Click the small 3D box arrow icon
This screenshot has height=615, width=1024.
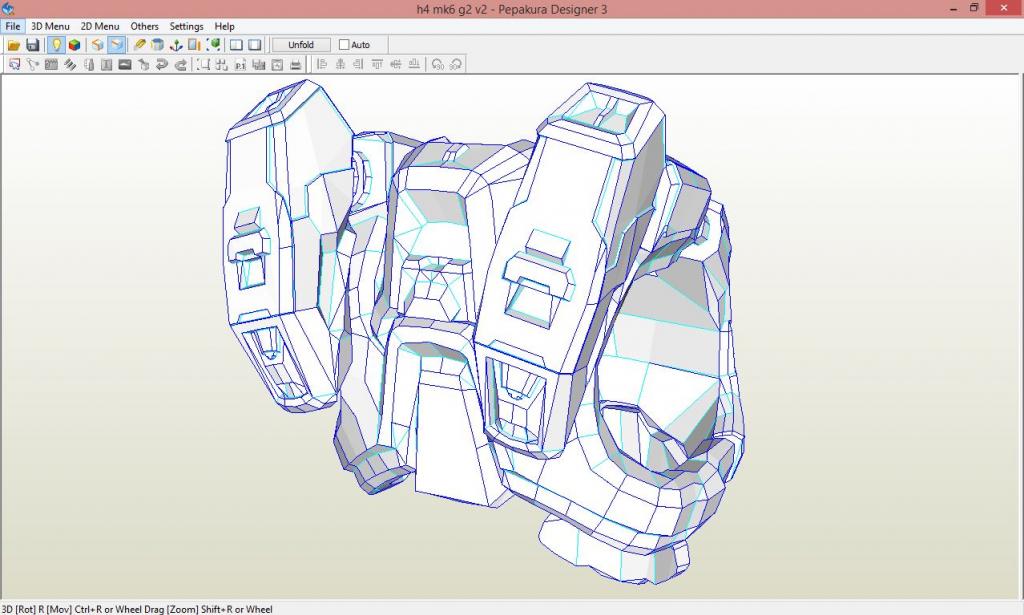tap(144, 64)
